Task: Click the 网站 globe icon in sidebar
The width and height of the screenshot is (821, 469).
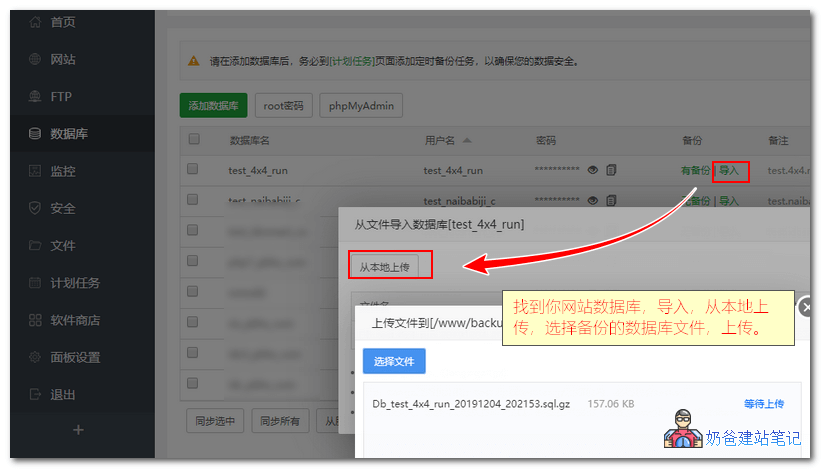Action: pyautogui.click(x=35, y=59)
